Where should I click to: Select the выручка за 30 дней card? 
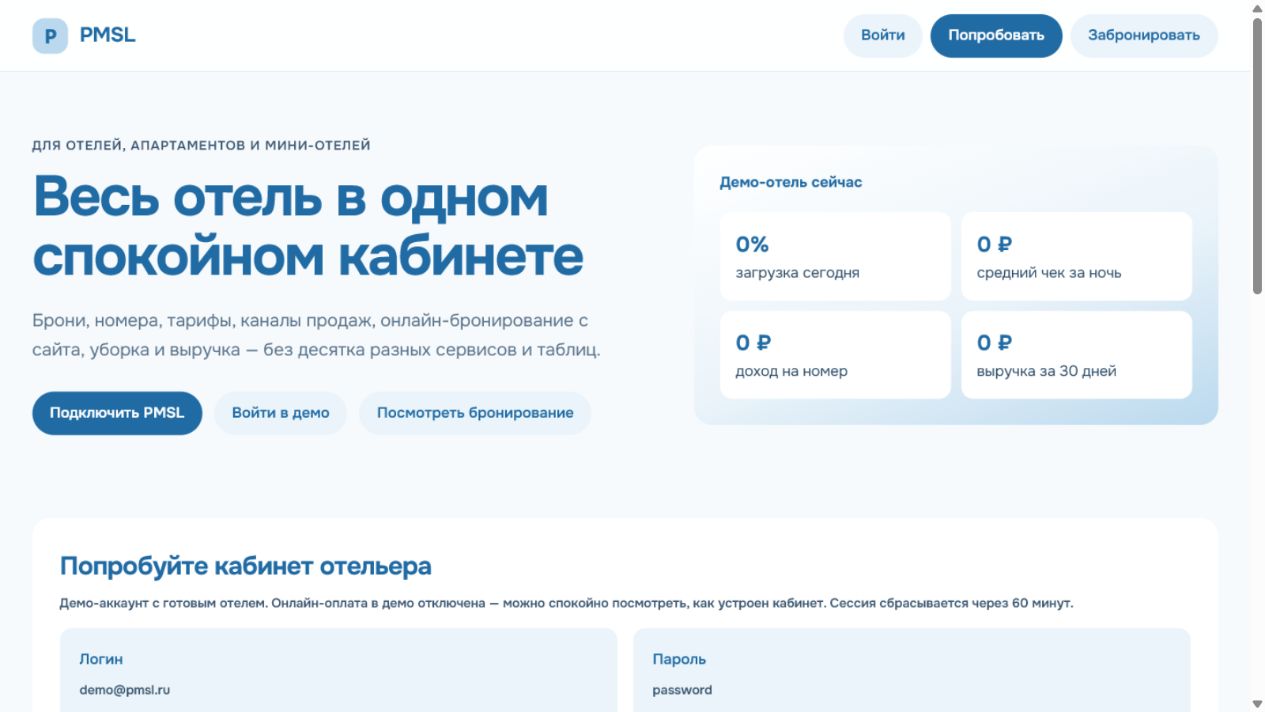[x=1077, y=355]
